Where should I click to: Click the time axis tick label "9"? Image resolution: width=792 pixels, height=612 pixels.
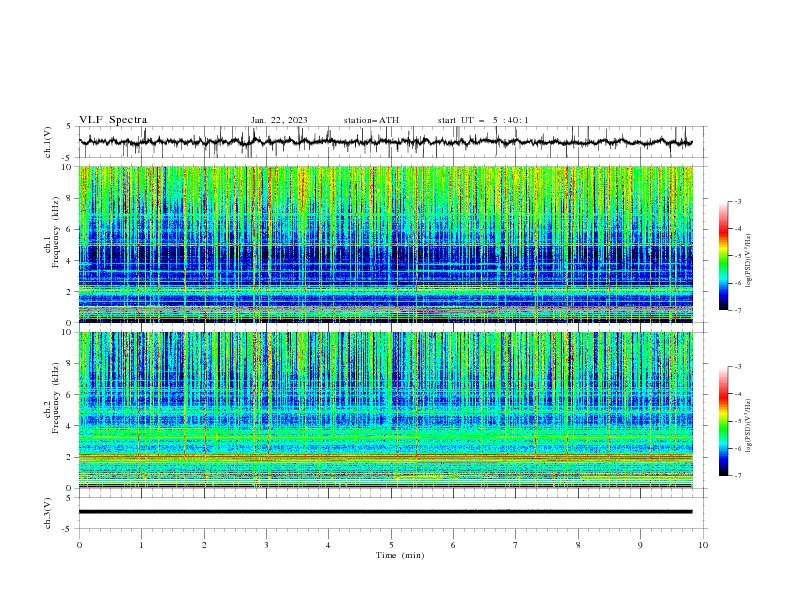(640, 545)
